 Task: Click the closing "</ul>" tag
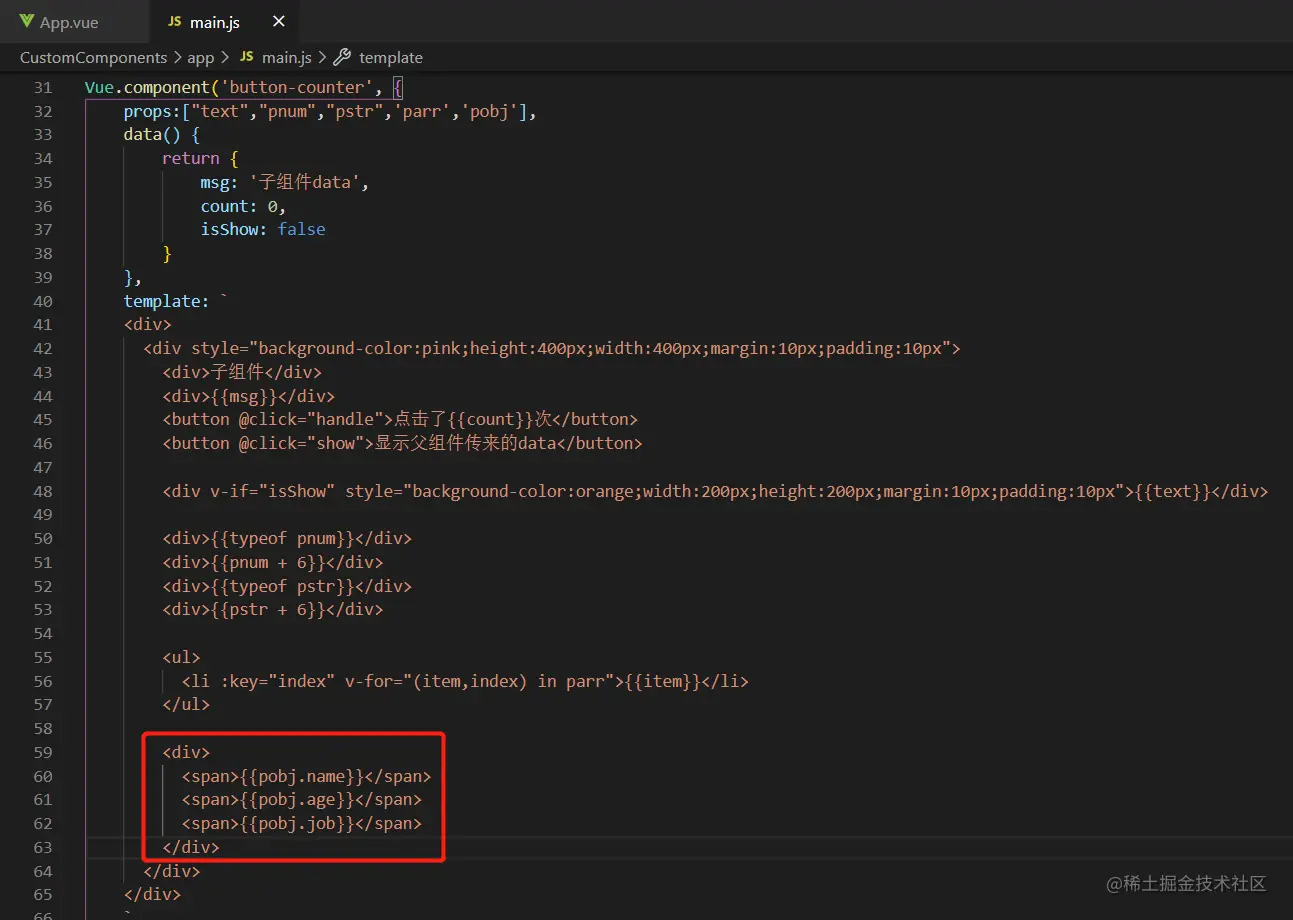[186, 704]
